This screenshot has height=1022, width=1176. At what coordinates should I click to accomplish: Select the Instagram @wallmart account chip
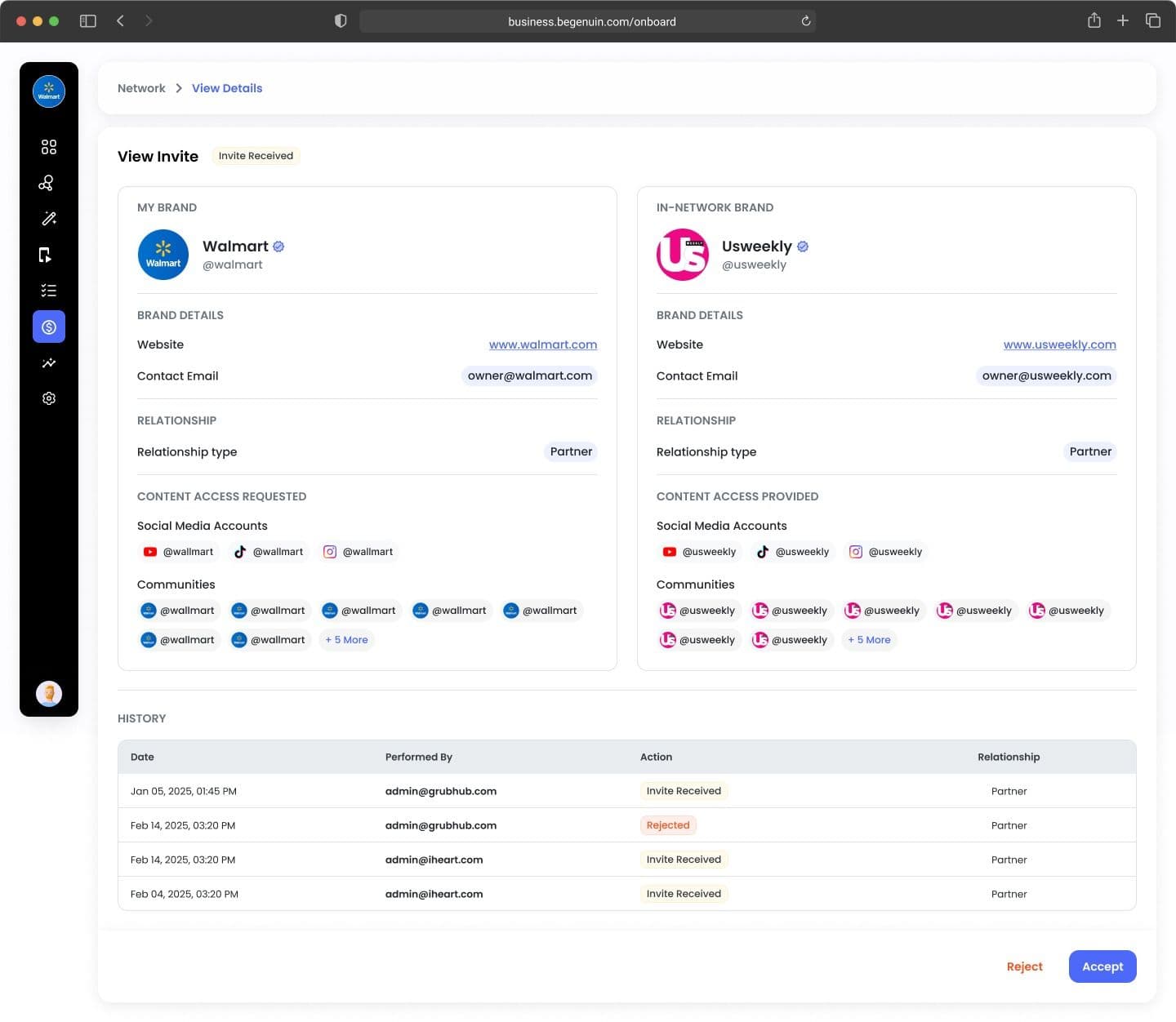359,552
